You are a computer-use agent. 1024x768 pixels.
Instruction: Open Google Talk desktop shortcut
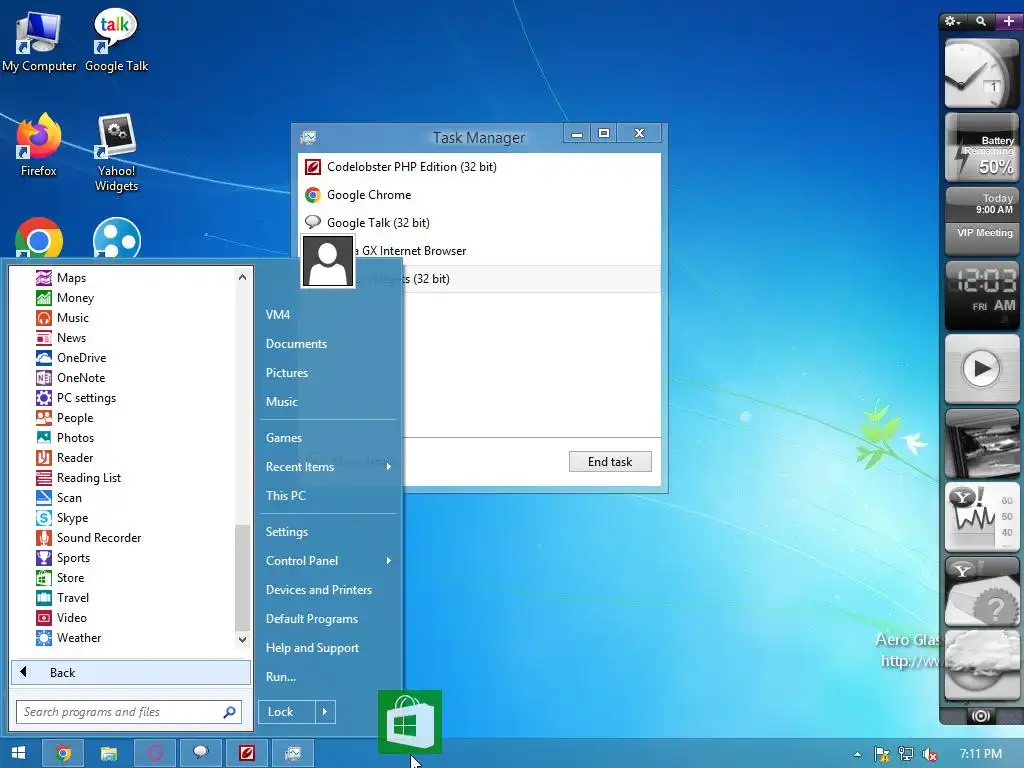coord(116,41)
